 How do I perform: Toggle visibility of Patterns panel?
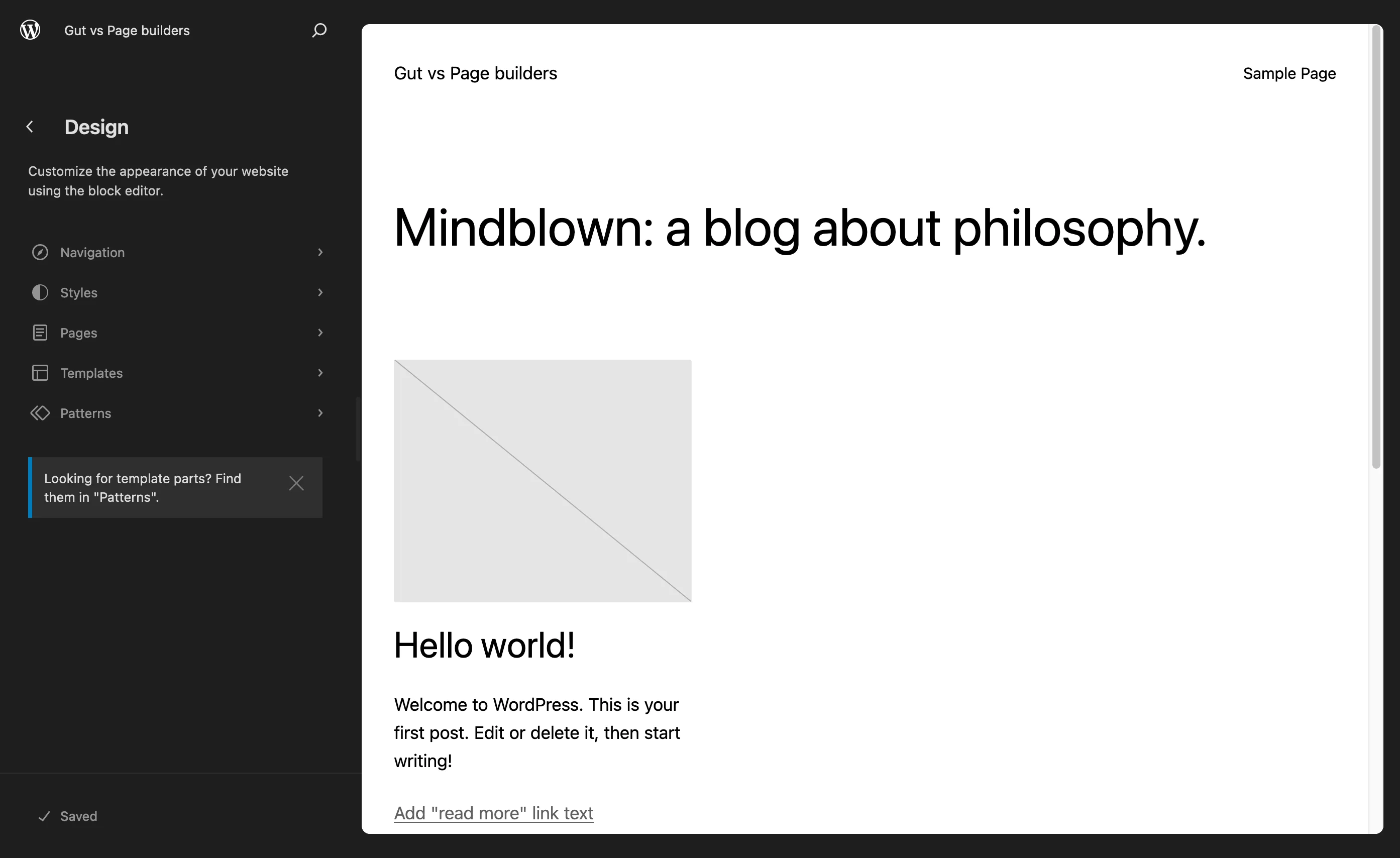320,413
